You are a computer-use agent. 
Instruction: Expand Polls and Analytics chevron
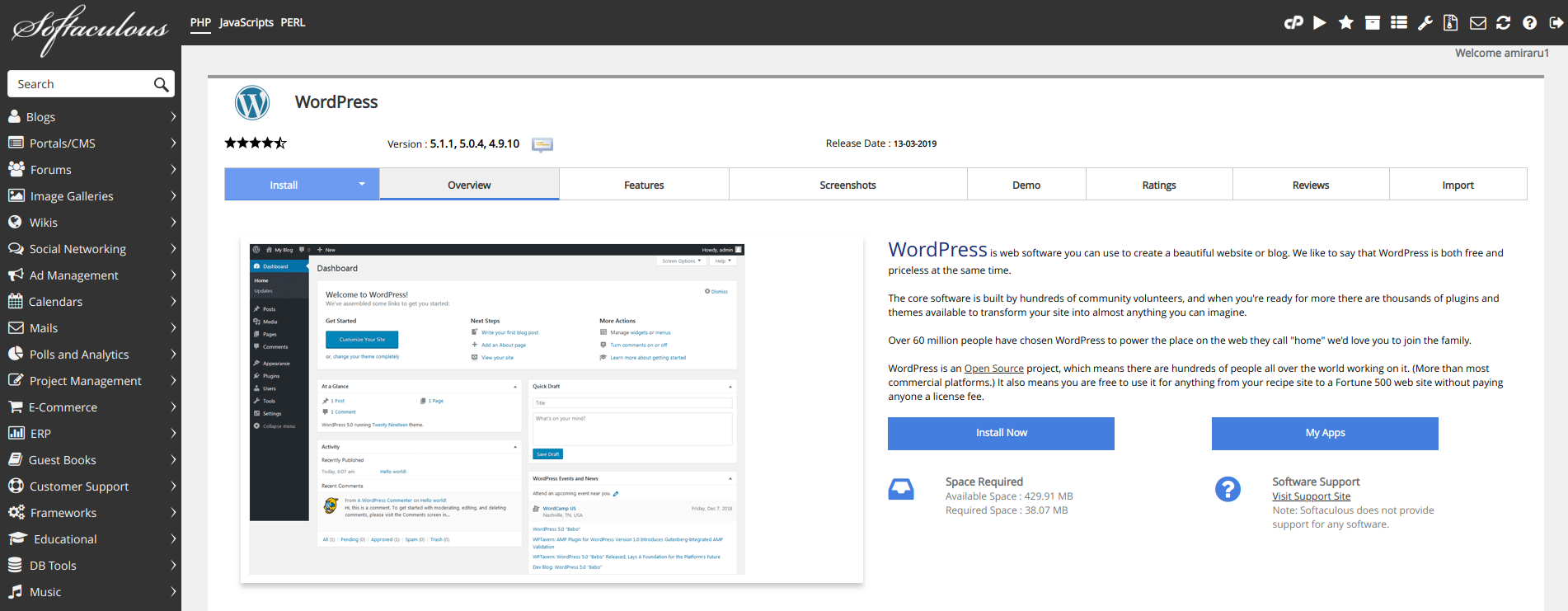[x=173, y=354]
